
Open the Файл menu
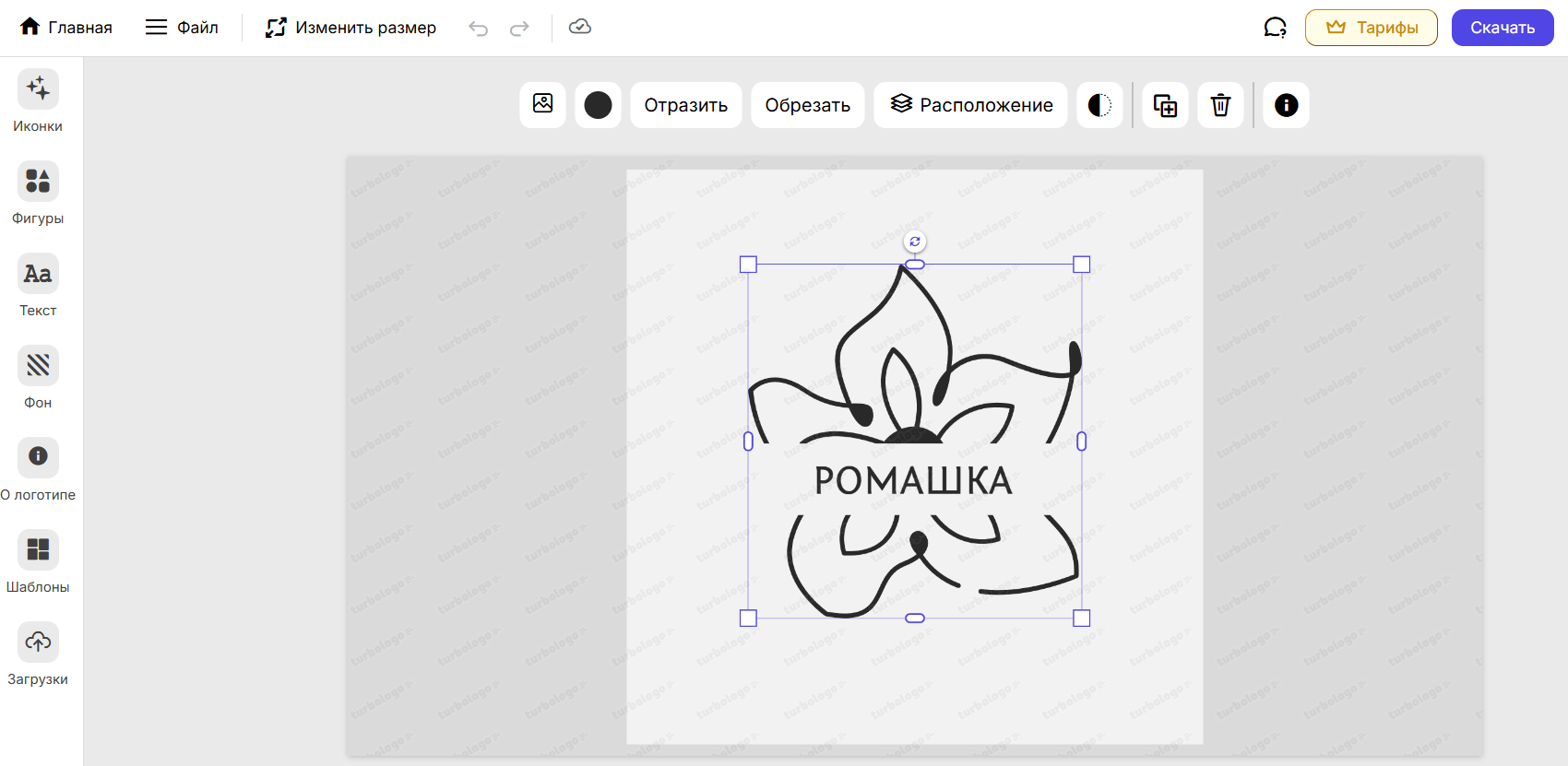pyautogui.click(x=182, y=28)
